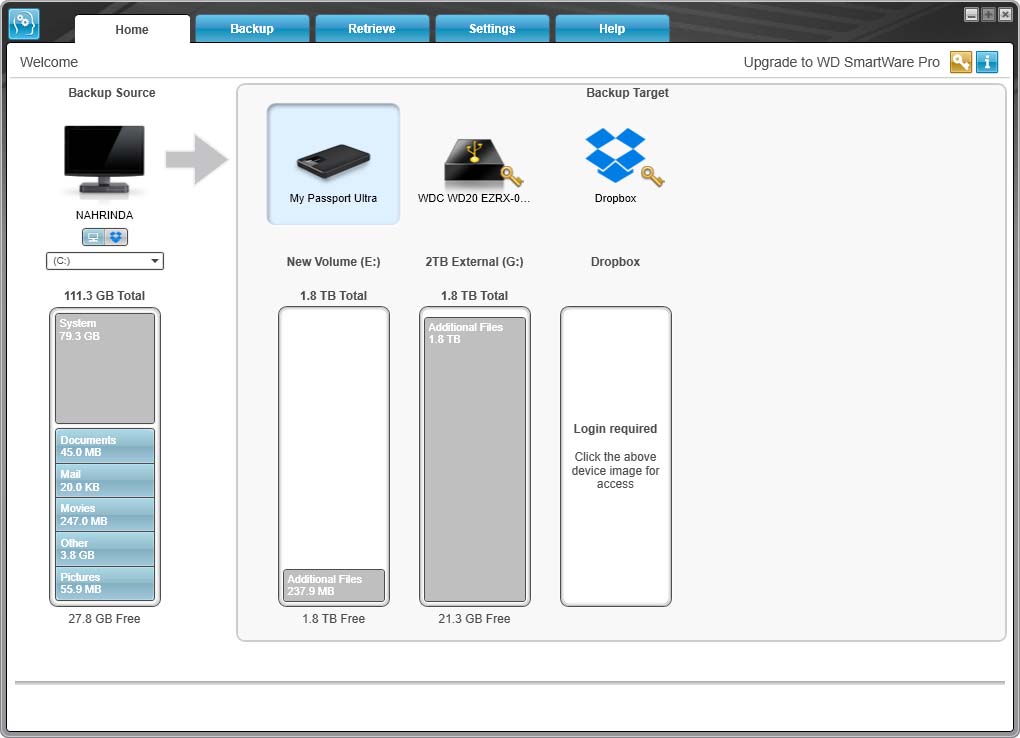Click Upgrade to WD SmartWare Pro
Image resolution: width=1020 pixels, height=738 pixels.
point(841,62)
